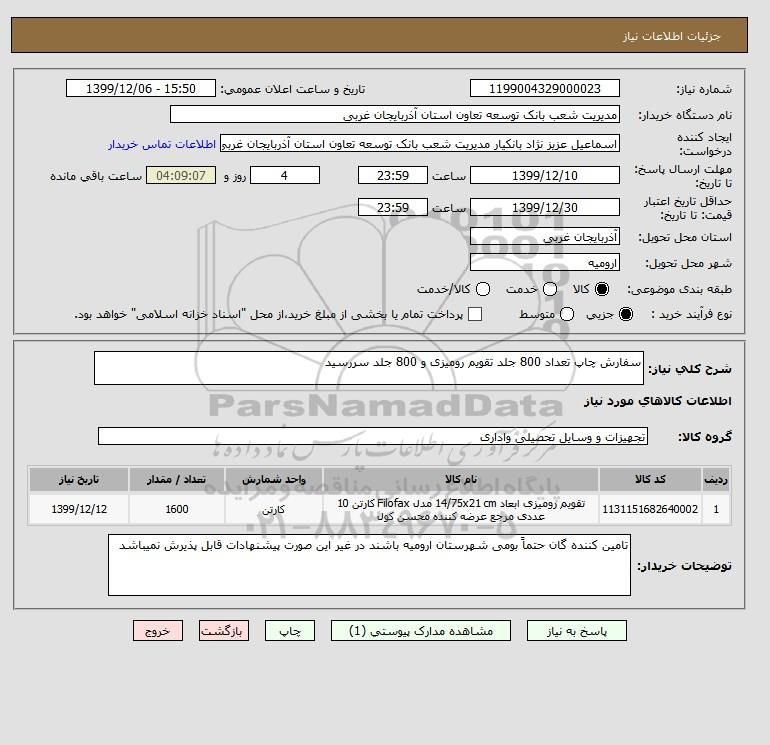Click the need number field 1199004329000023
Screen dimensions: 770x745
(545, 88)
